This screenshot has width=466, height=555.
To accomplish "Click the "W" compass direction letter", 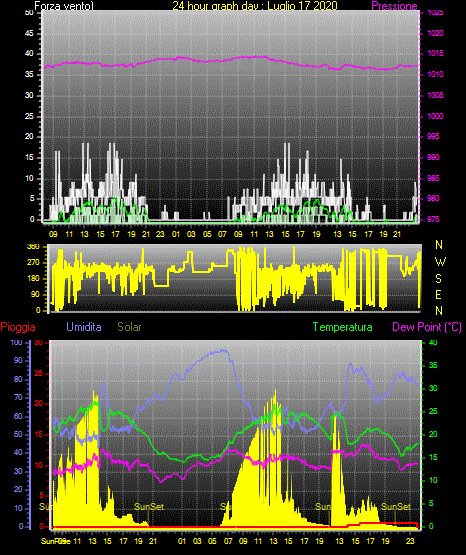I will pyautogui.click(x=440, y=262).
